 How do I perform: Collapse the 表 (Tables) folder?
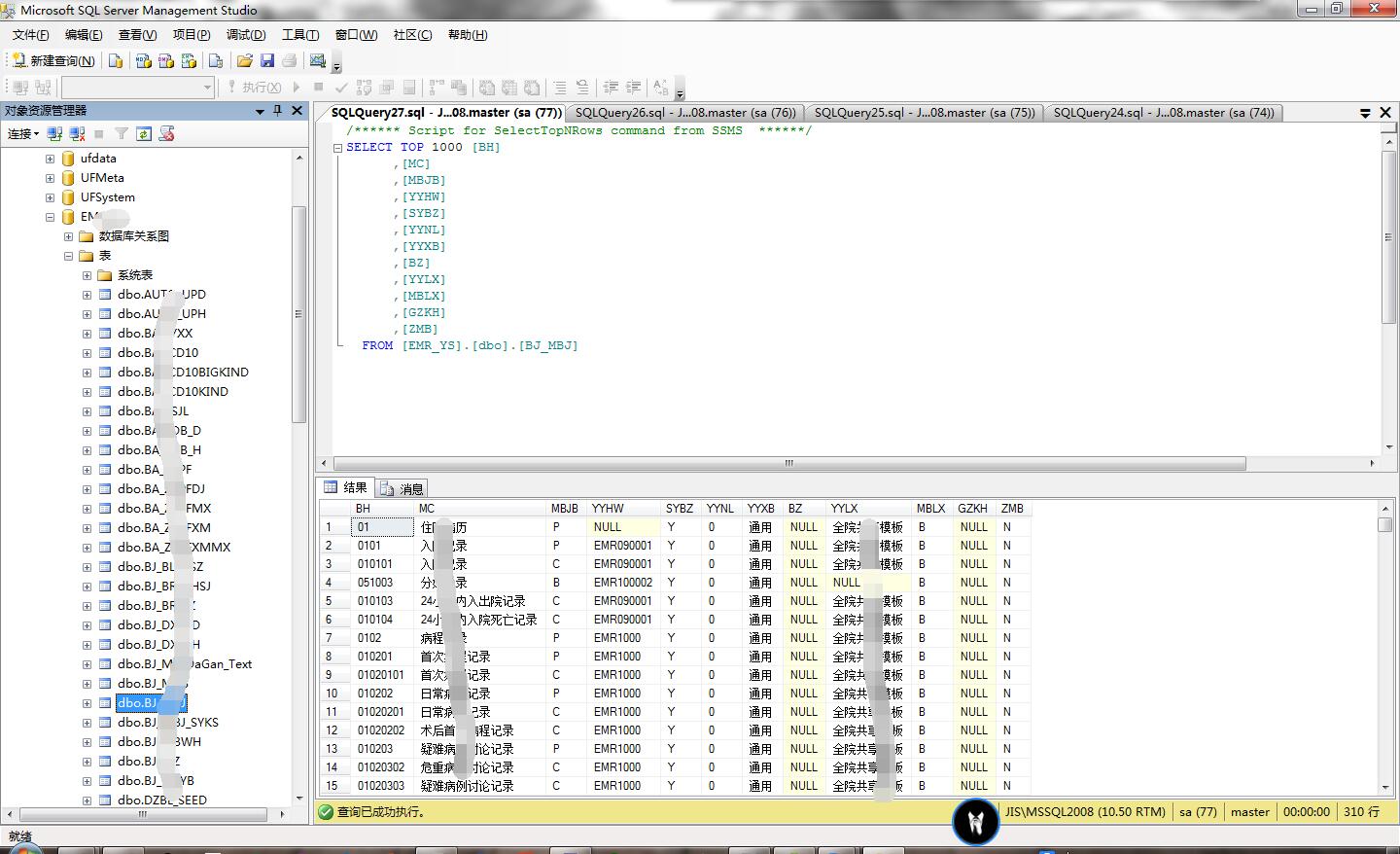[x=68, y=255]
